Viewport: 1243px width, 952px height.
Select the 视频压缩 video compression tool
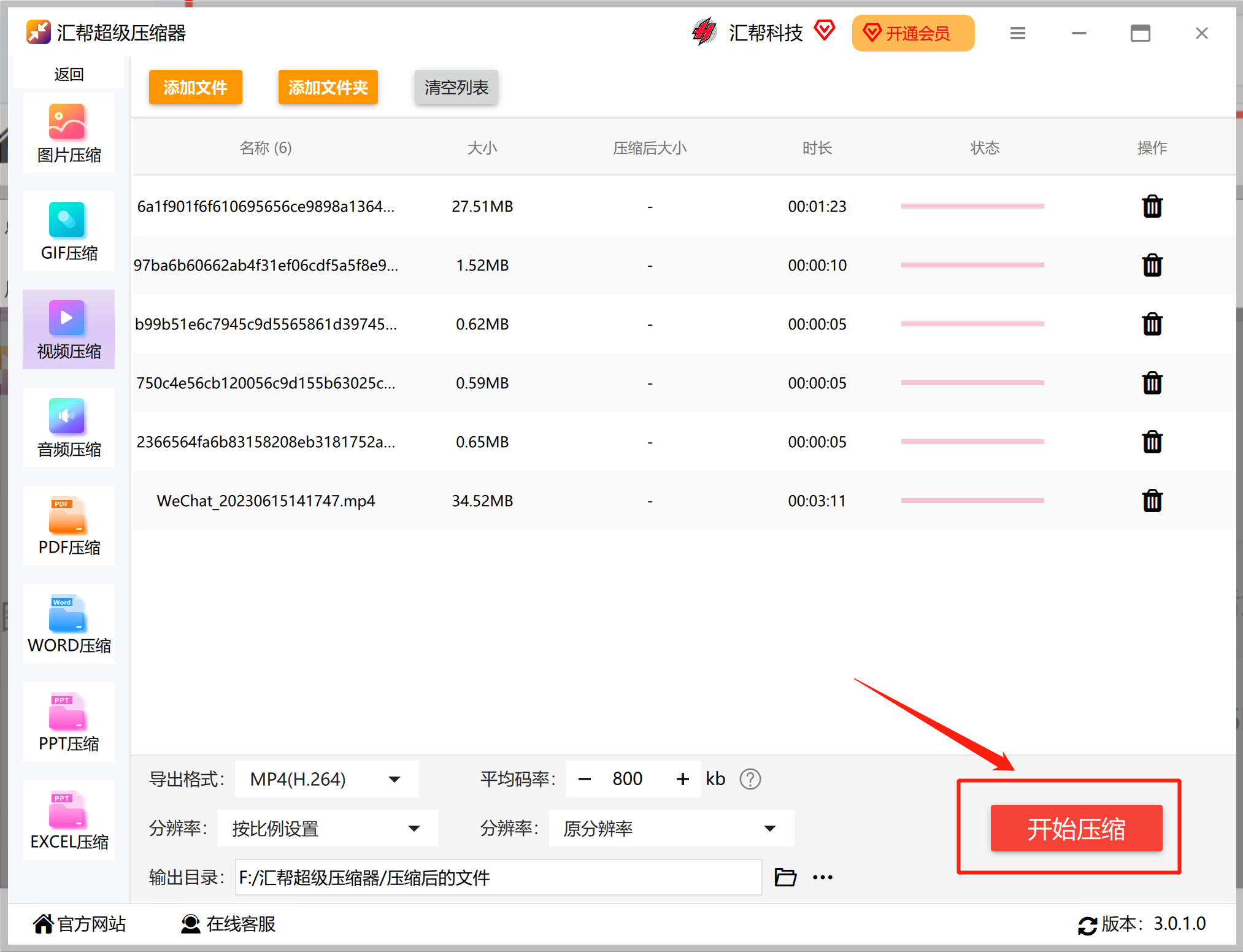pyautogui.click(x=69, y=329)
